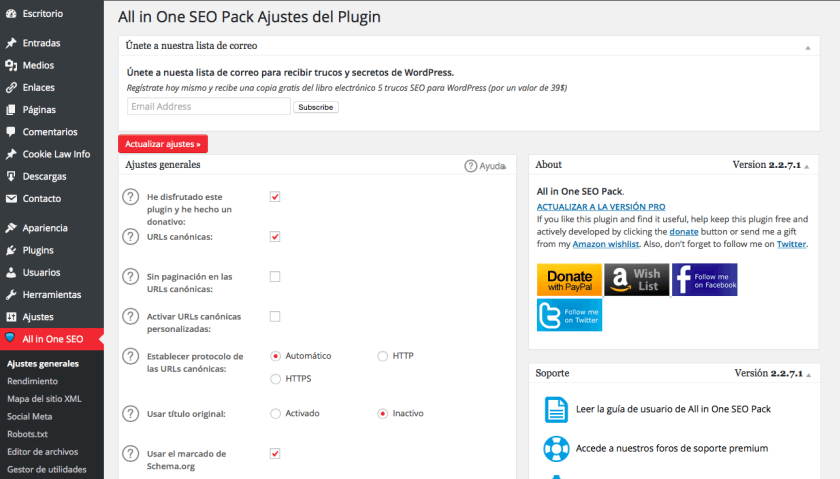The width and height of the screenshot is (840, 479).
Task: Open Social Meta submenu item
Action: pos(29,416)
